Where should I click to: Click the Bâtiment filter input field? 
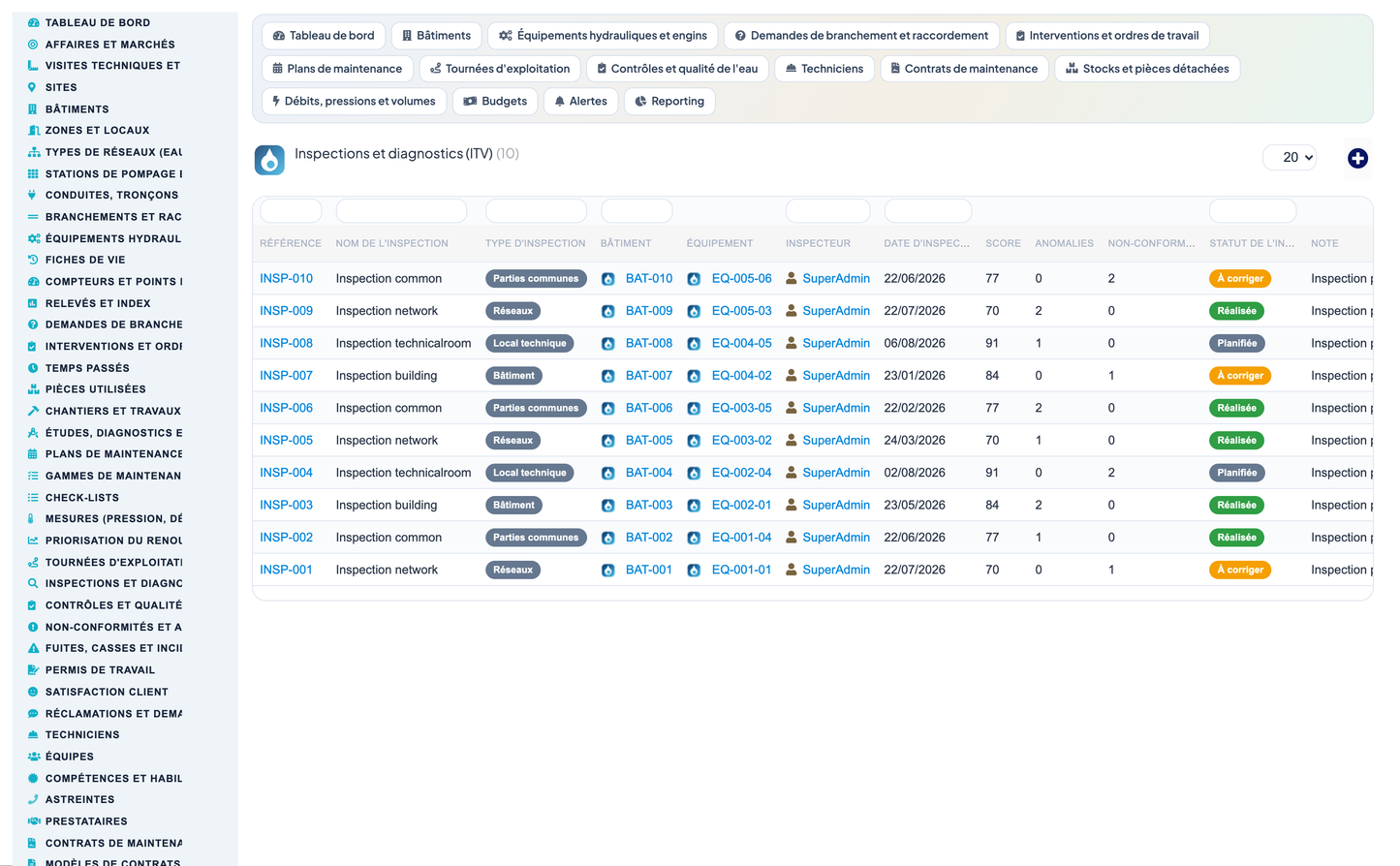point(637,210)
